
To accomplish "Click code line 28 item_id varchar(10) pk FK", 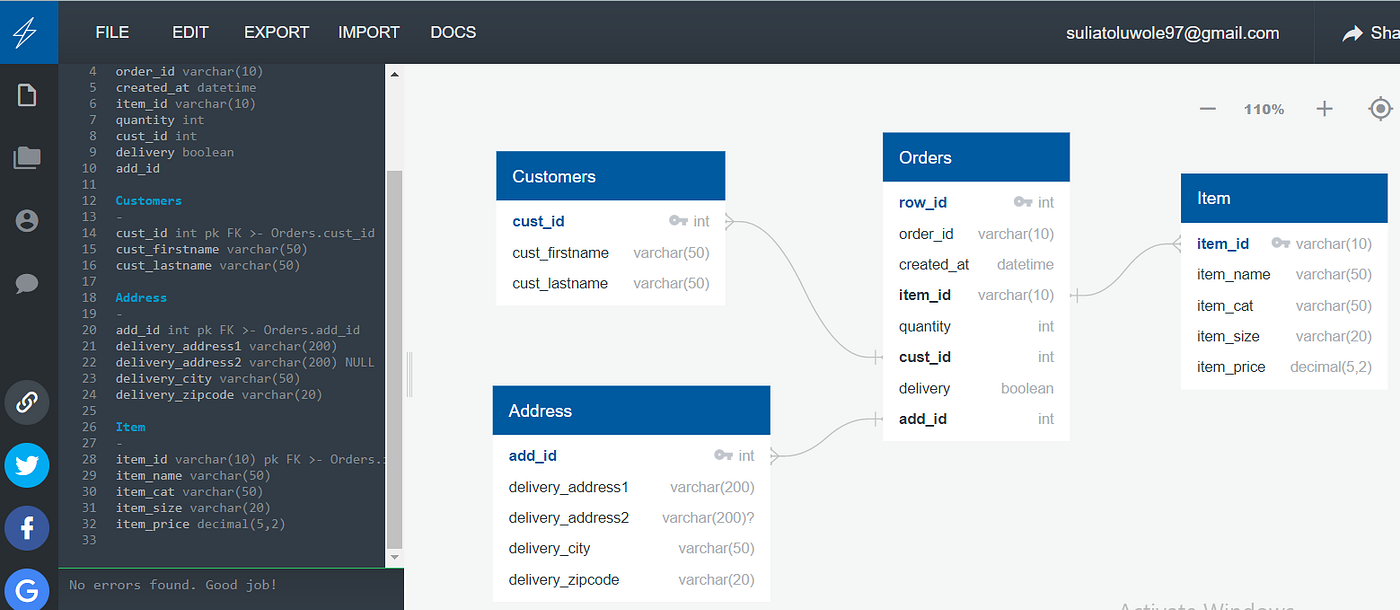I will (250, 459).
